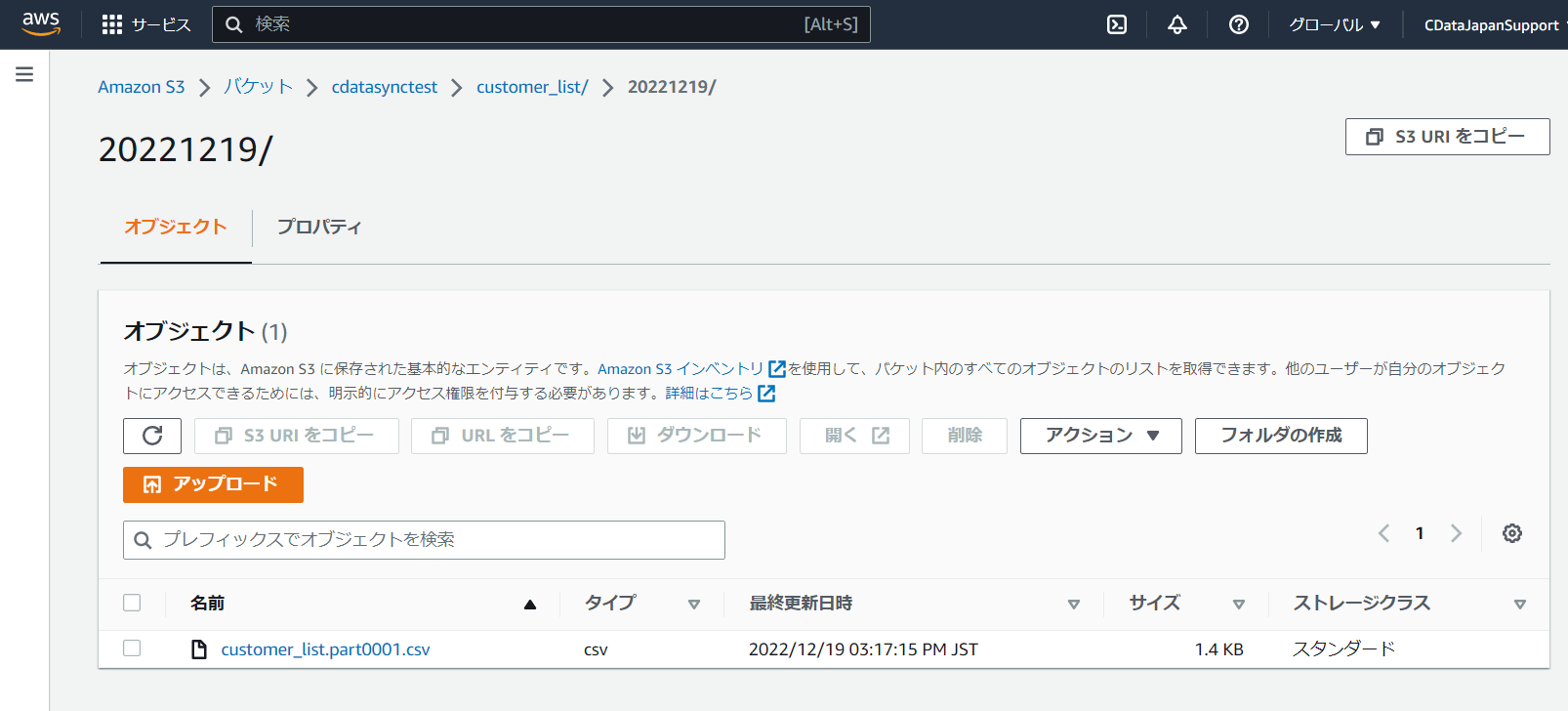
Task: Click the search magnifier in the top bar
Action: pyautogui.click(x=234, y=24)
